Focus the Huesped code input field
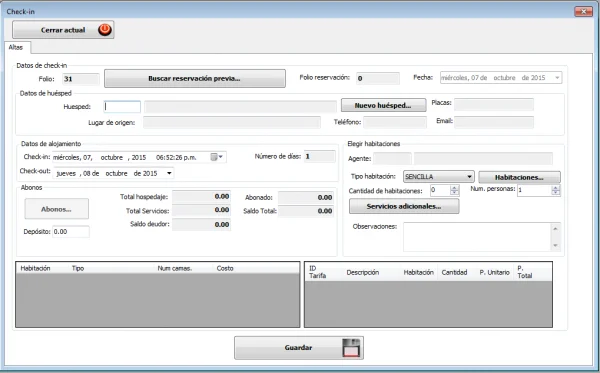 (122, 107)
